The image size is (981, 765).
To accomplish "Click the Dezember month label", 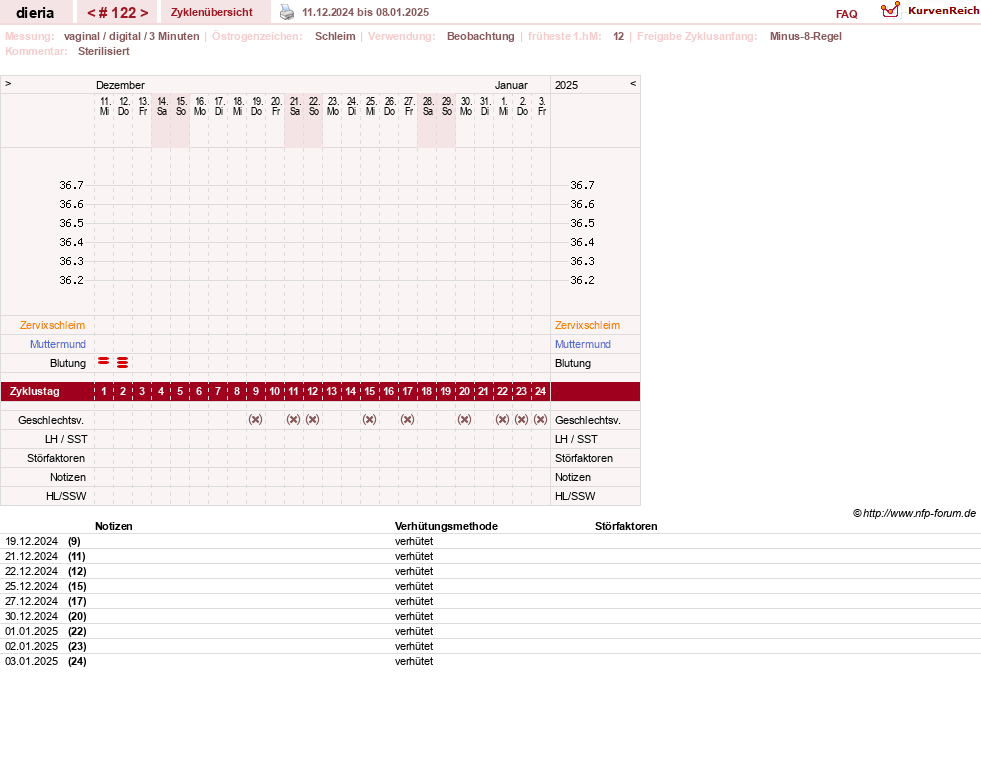I will click(x=120, y=85).
